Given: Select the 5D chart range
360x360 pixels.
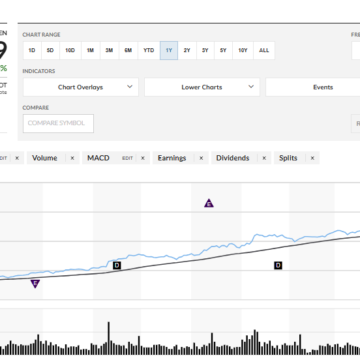Looking at the screenshot, I should click(50, 50).
